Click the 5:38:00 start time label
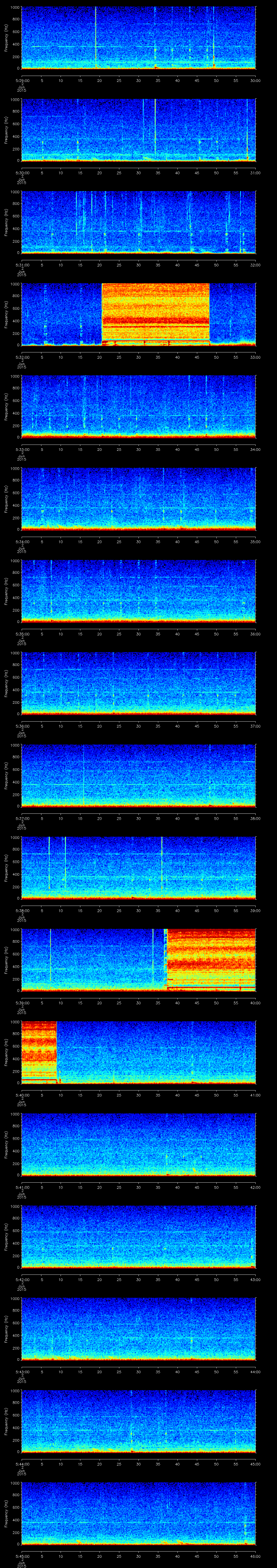This screenshot has width=277, height=1568. (x=22, y=910)
